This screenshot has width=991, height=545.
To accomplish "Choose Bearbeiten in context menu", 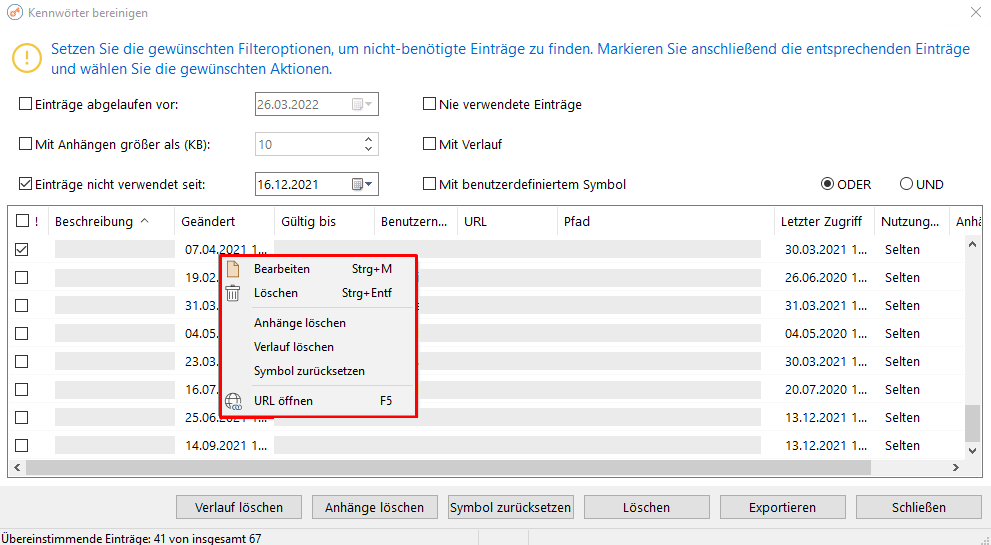I will pyautogui.click(x=319, y=269).
